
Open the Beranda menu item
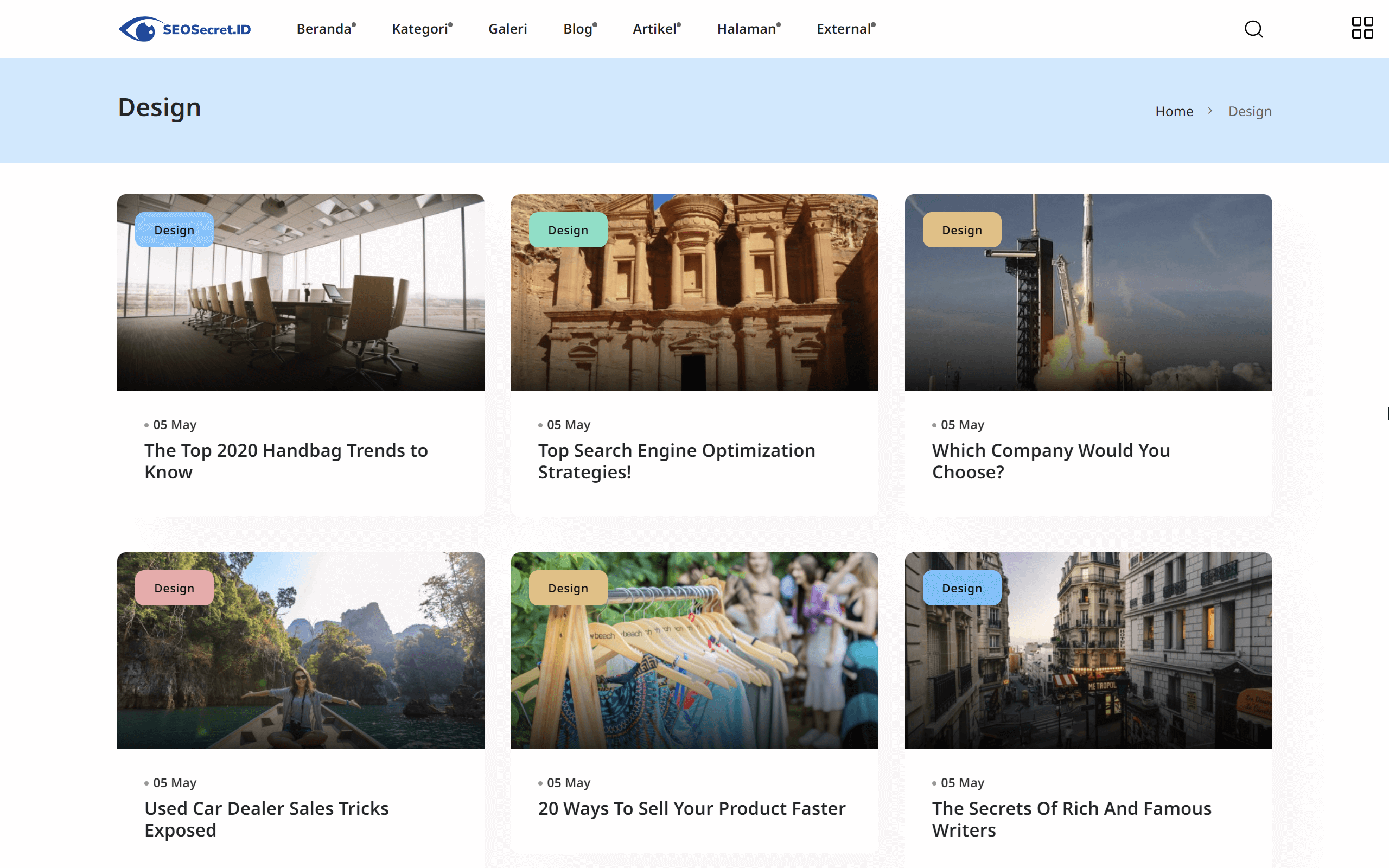pos(324,29)
